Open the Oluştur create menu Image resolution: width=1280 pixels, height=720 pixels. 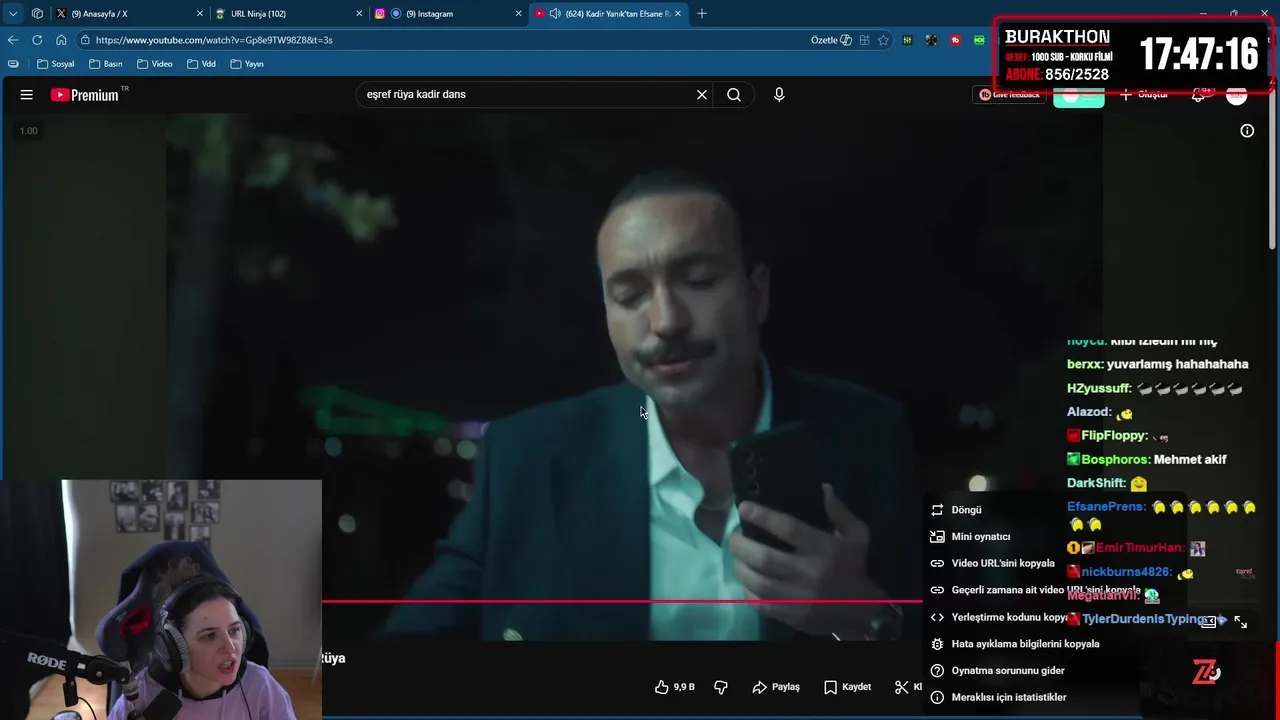tap(1144, 95)
